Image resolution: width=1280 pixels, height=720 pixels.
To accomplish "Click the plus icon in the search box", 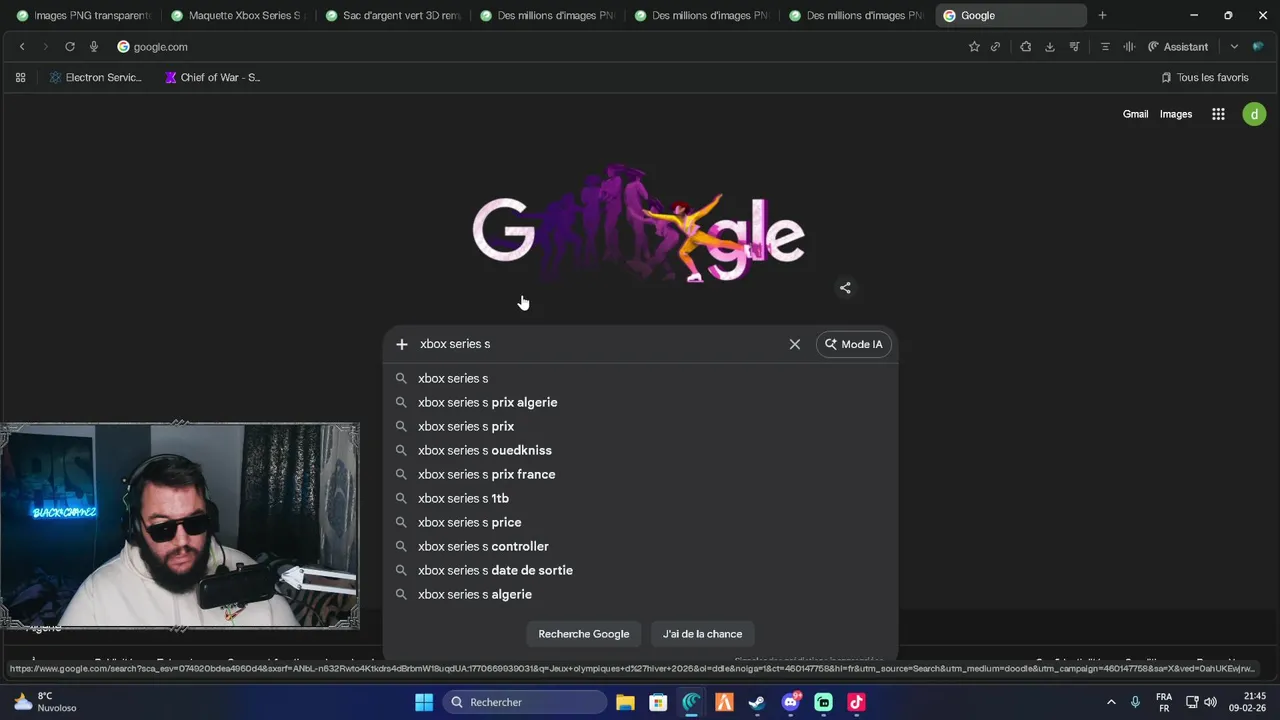I will [x=402, y=344].
